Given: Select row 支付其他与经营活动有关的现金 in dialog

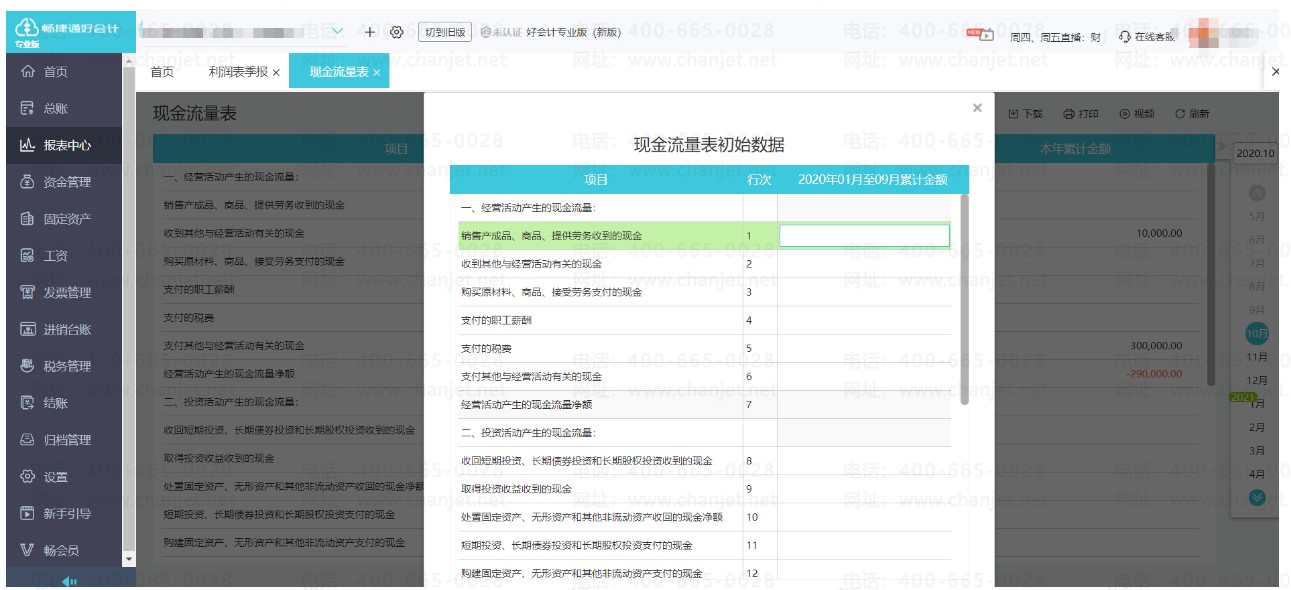Looking at the screenshot, I should tap(704, 377).
